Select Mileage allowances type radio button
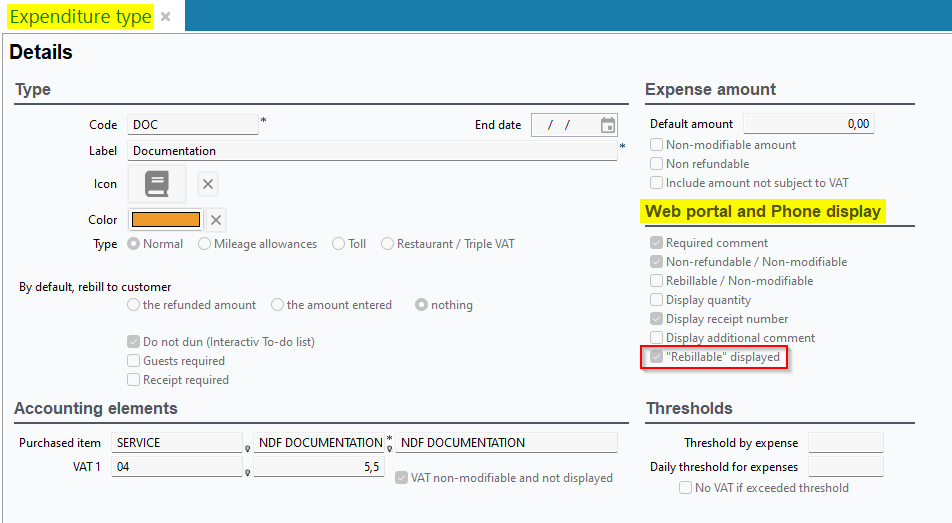Viewport: 952px width, 523px height. click(x=205, y=244)
